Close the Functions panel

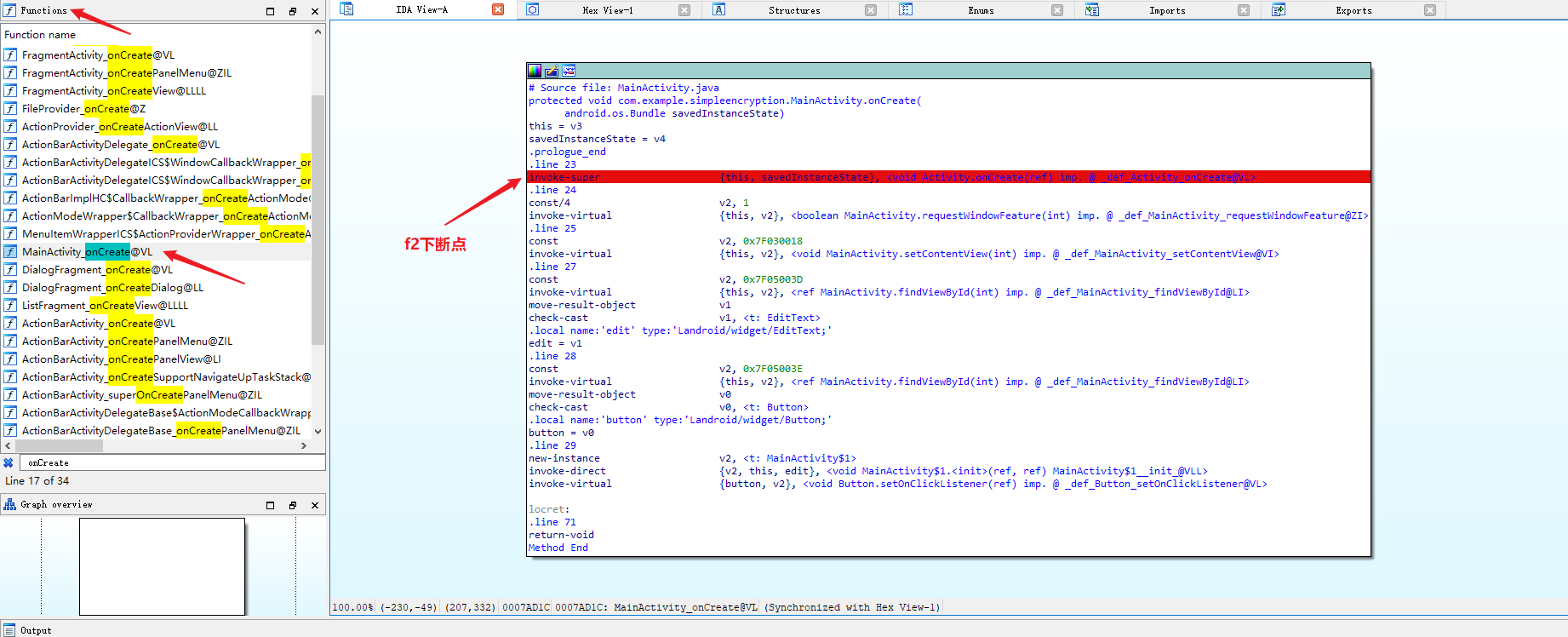[x=315, y=11]
